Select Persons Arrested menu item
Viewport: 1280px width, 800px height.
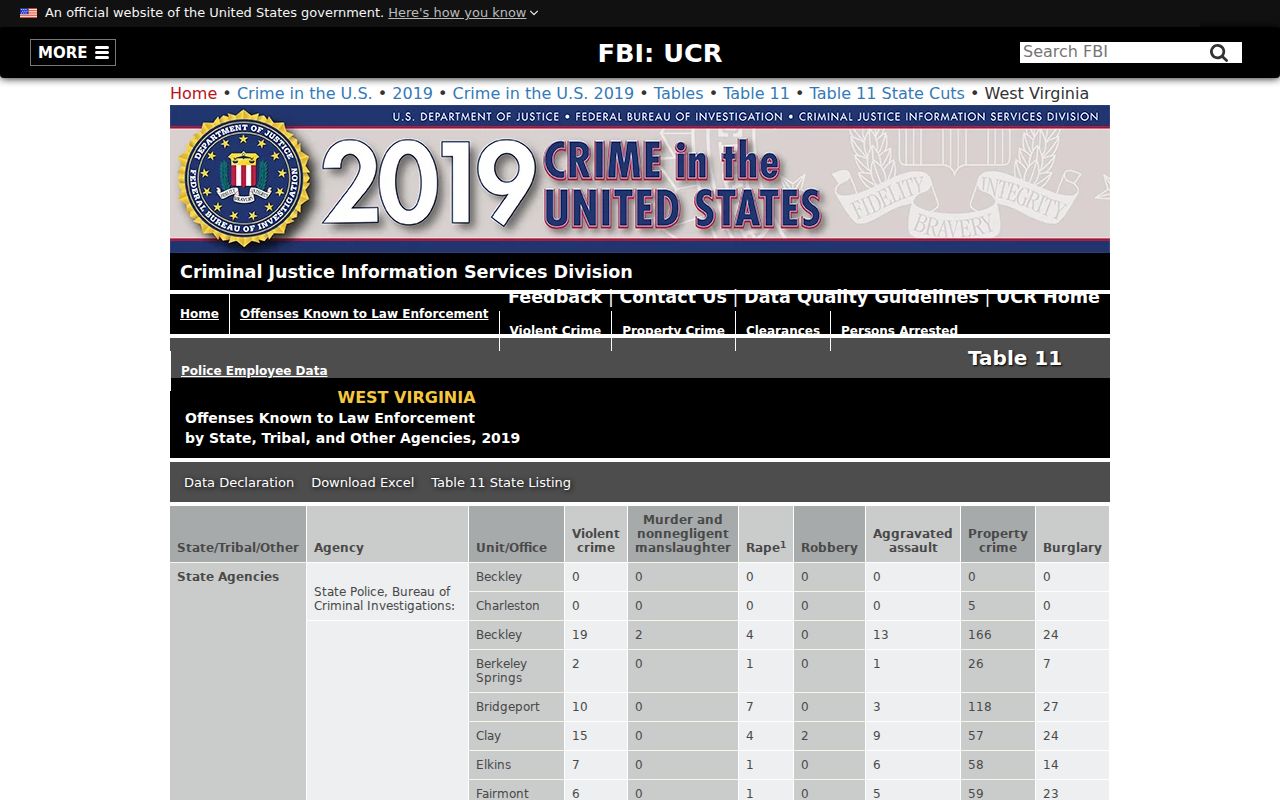pyautogui.click(x=899, y=331)
